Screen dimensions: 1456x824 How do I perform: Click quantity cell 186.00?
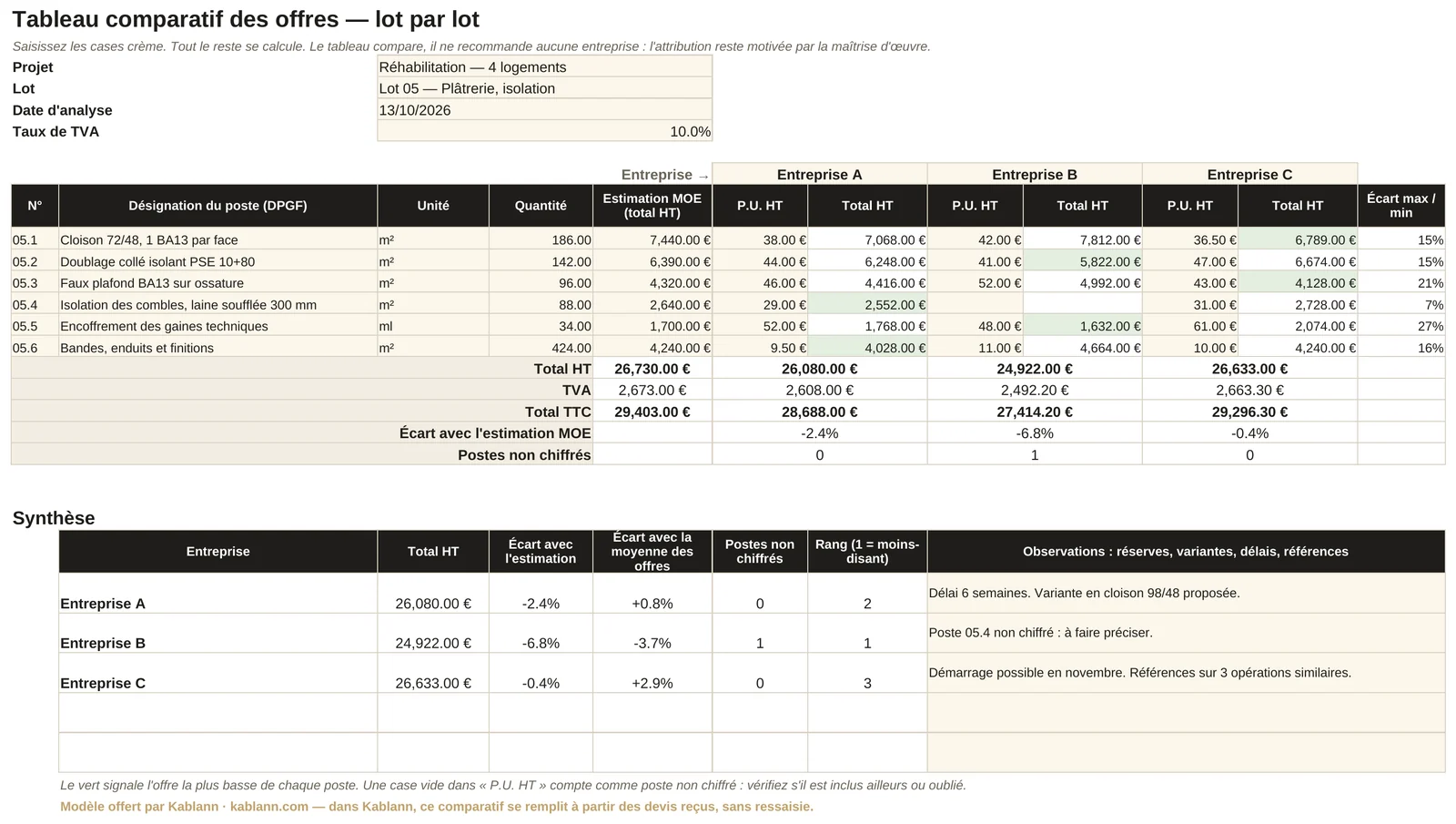[x=541, y=239]
